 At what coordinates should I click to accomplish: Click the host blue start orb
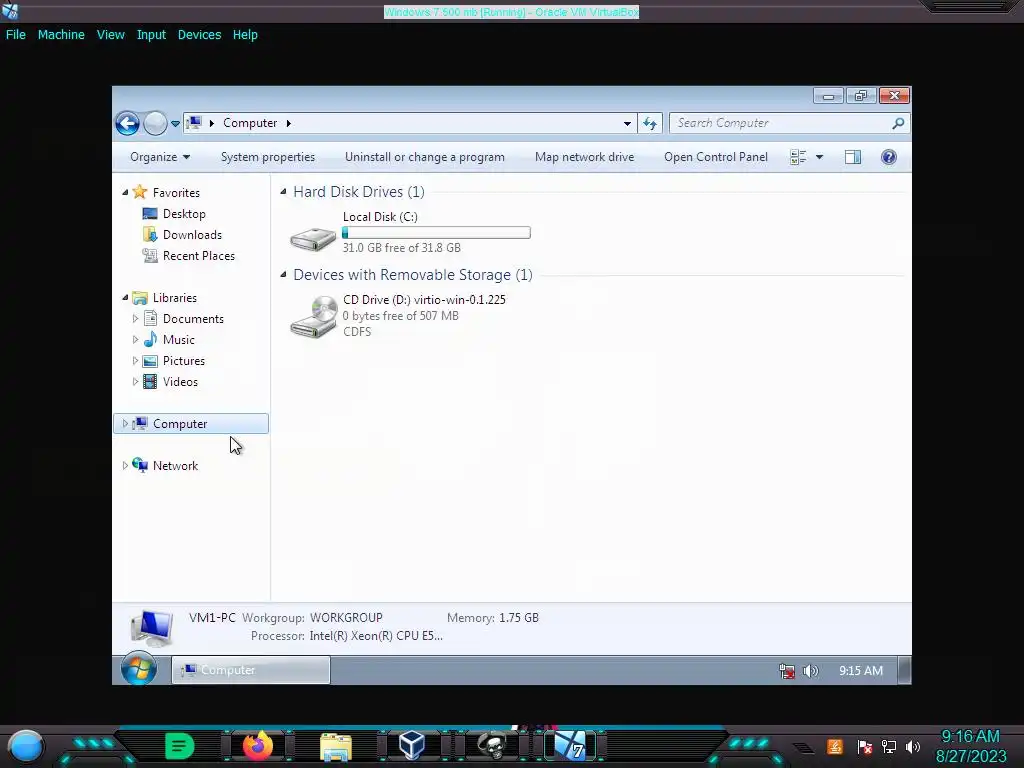click(x=25, y=746)
